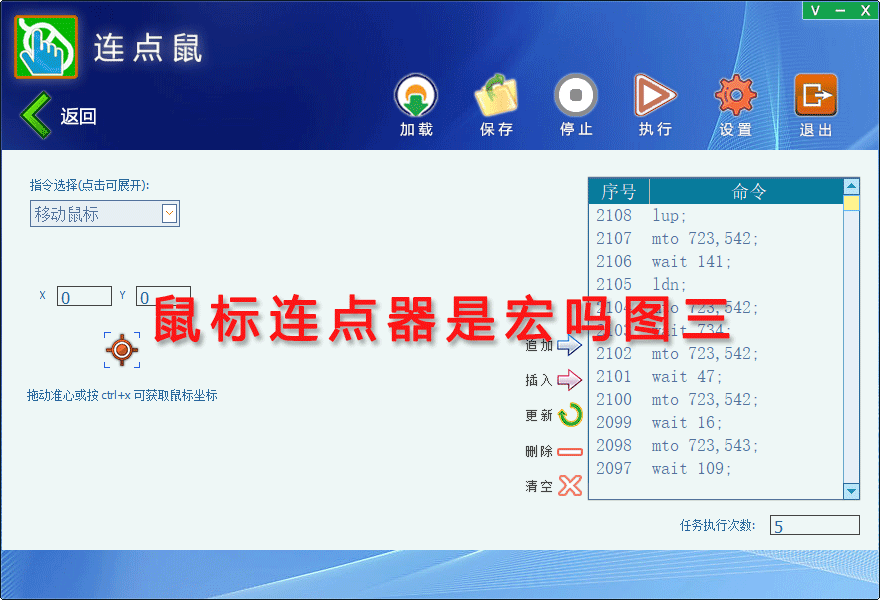Image resolution: width=880 pixels, height=600 pixels.
Task: Click the 更新 green refresh icon
Action: point(571,415)
